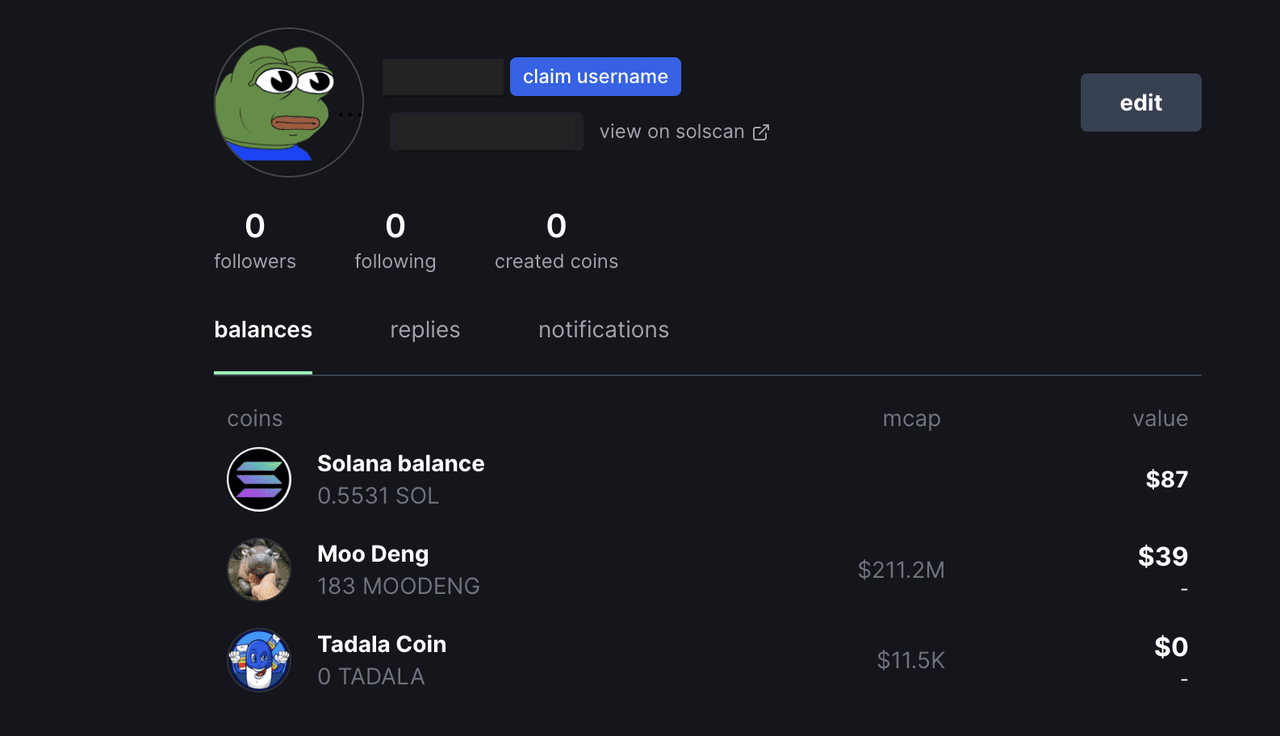Screen dimensions: 1280x736
Task: Click the Tadala Coin mascot icon
Action: click(259, 660)
